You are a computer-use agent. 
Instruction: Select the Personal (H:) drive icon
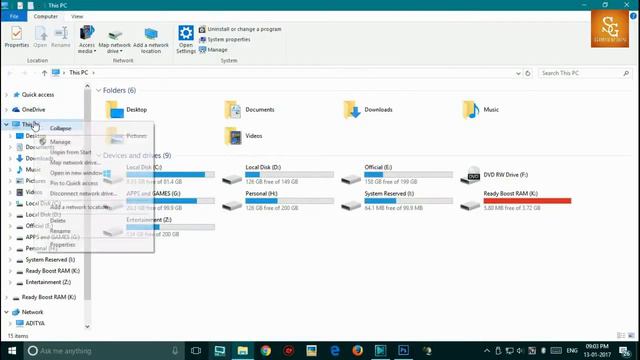pyautogui.click(x=232, y=205)
